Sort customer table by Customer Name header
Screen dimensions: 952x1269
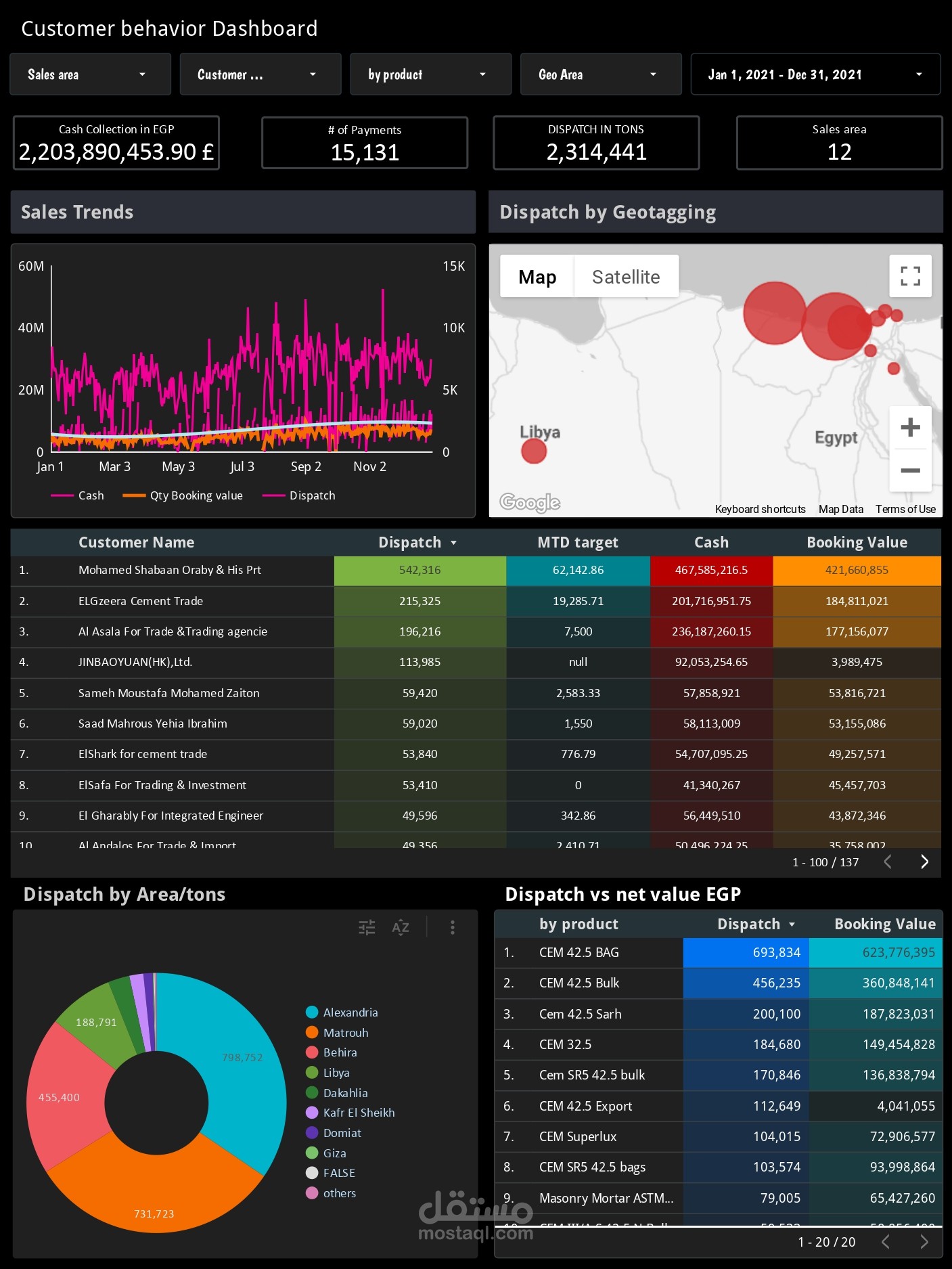click(136, 542)
